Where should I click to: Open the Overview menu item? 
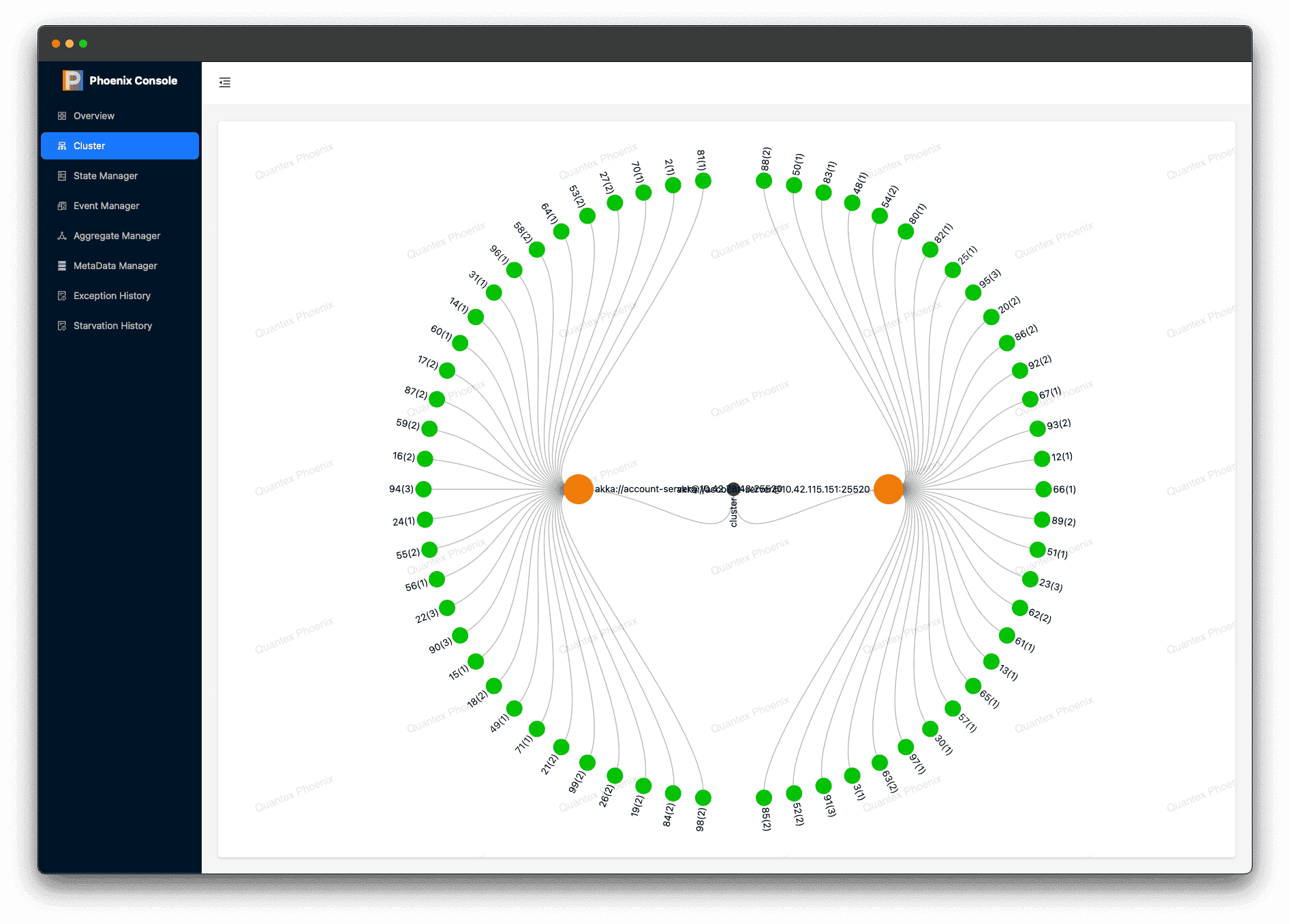click(x=120, y=116)
